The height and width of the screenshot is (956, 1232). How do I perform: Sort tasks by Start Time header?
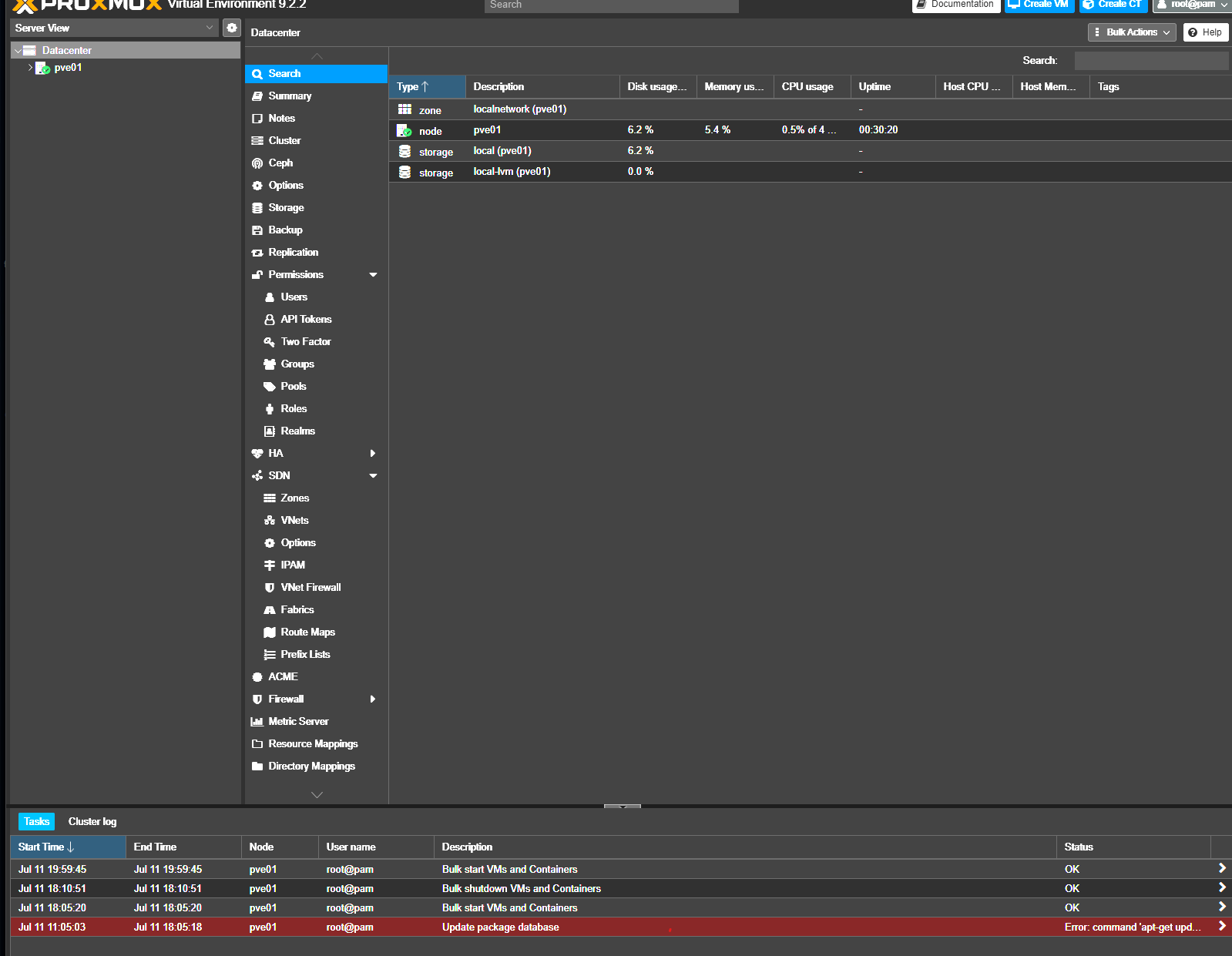point(68,847)
